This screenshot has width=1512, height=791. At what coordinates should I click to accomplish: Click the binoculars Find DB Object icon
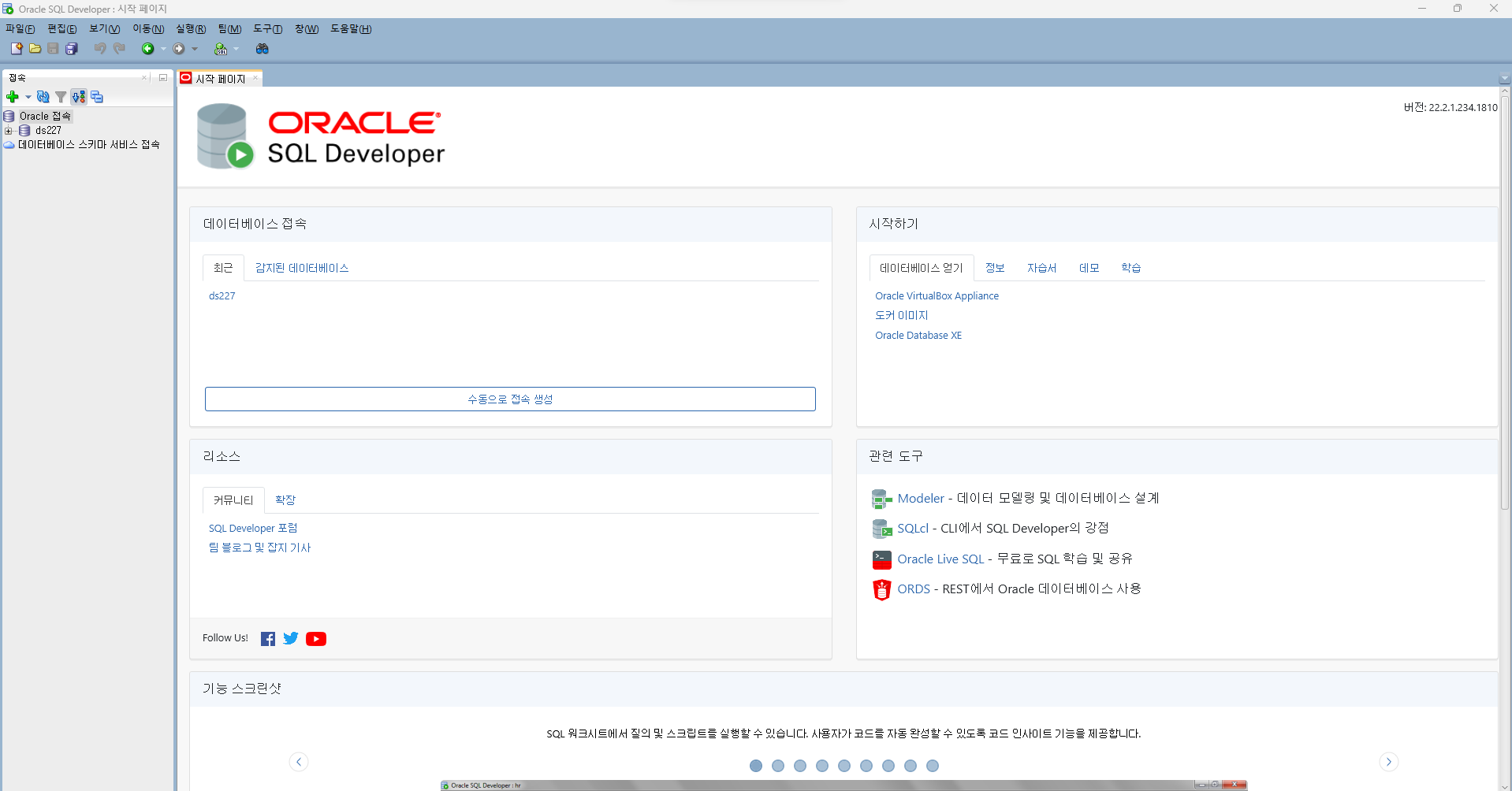(263, 49)
